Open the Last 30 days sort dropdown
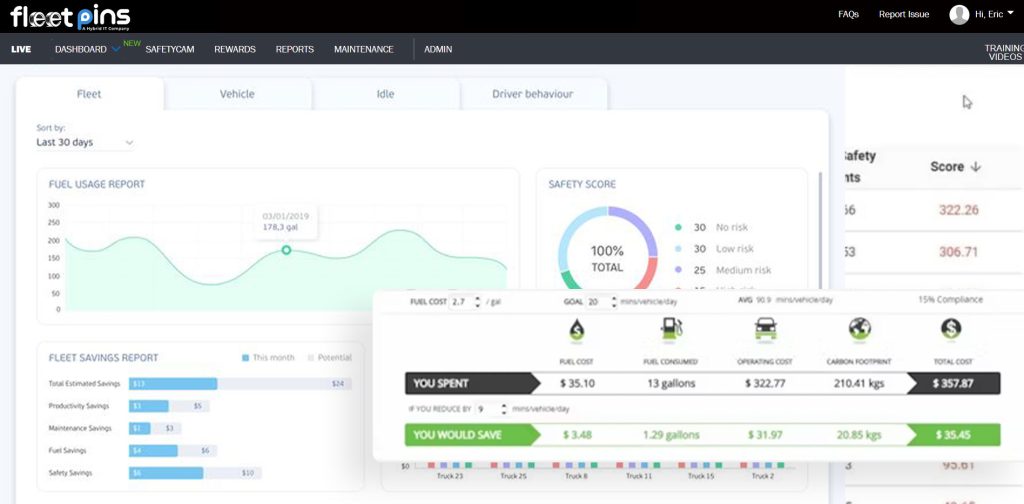Image resolution: width=1024 pixels, height=504 pixels. click(x=85, y=142)
